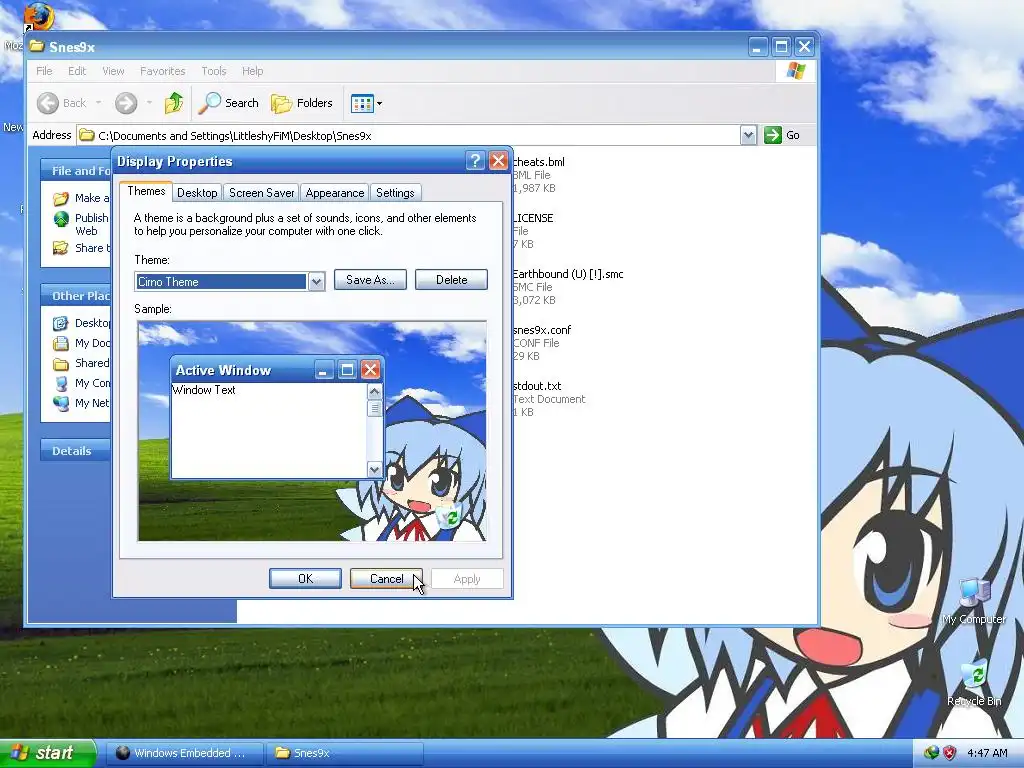Close the Display Properties dialog

coord(498,161)
